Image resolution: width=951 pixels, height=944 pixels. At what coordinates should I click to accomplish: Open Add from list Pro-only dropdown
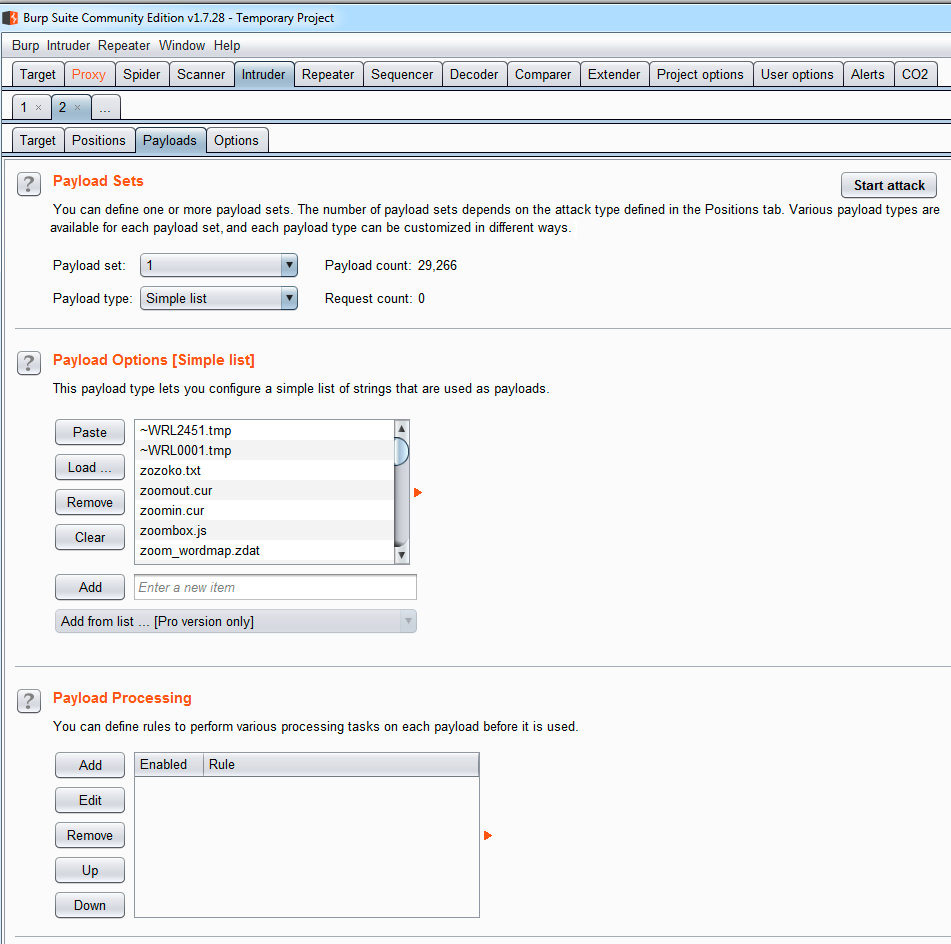[x=235, y=621]
